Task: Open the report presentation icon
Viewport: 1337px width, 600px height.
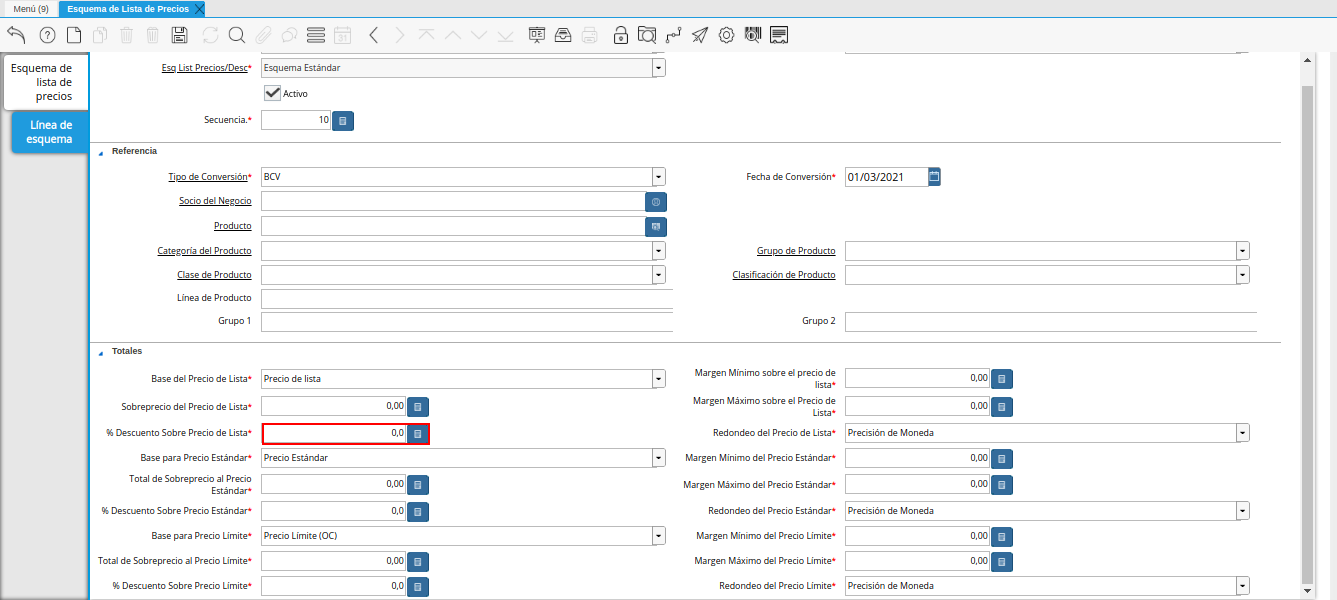Action: pos(537,35)
